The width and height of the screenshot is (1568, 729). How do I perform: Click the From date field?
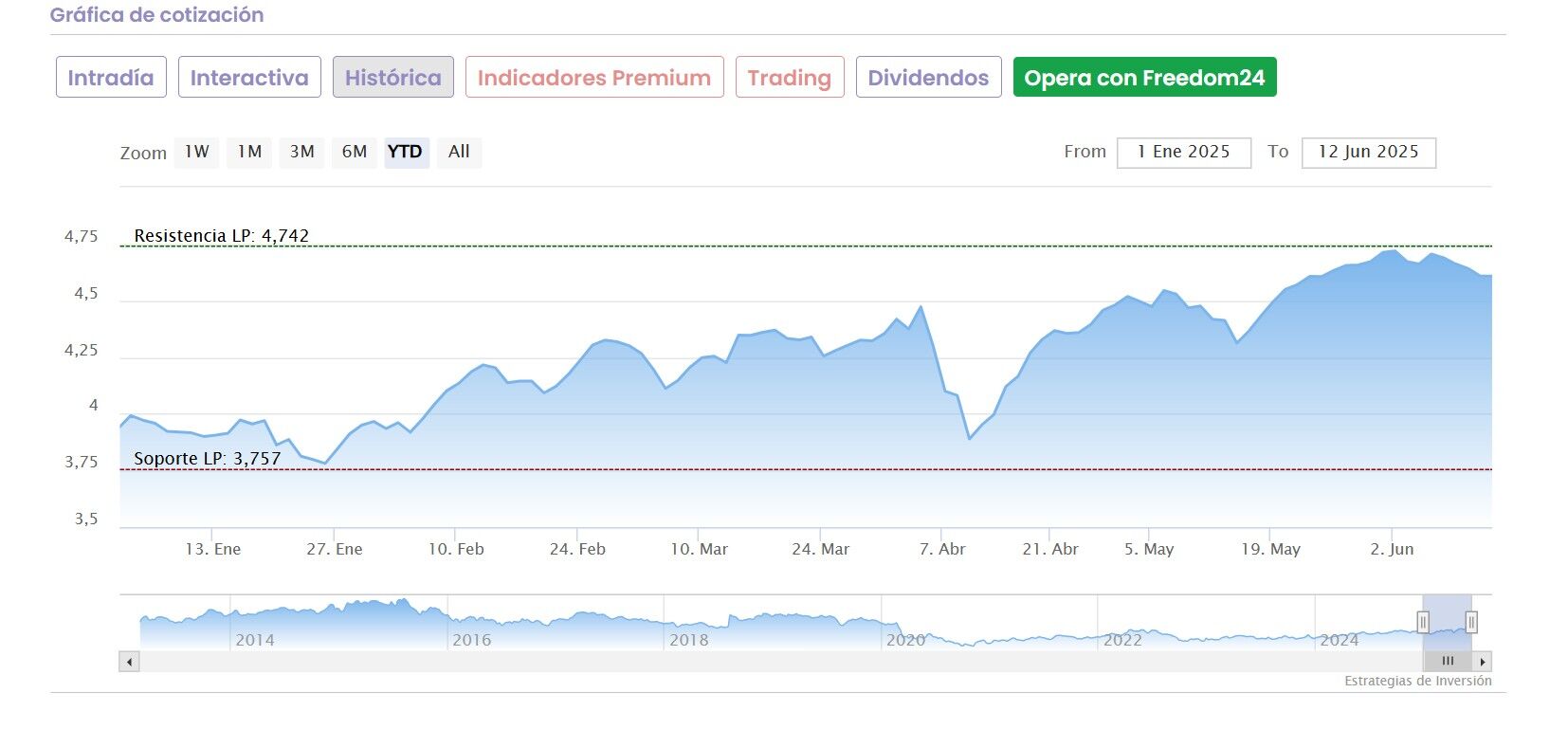pos(1183,153)
